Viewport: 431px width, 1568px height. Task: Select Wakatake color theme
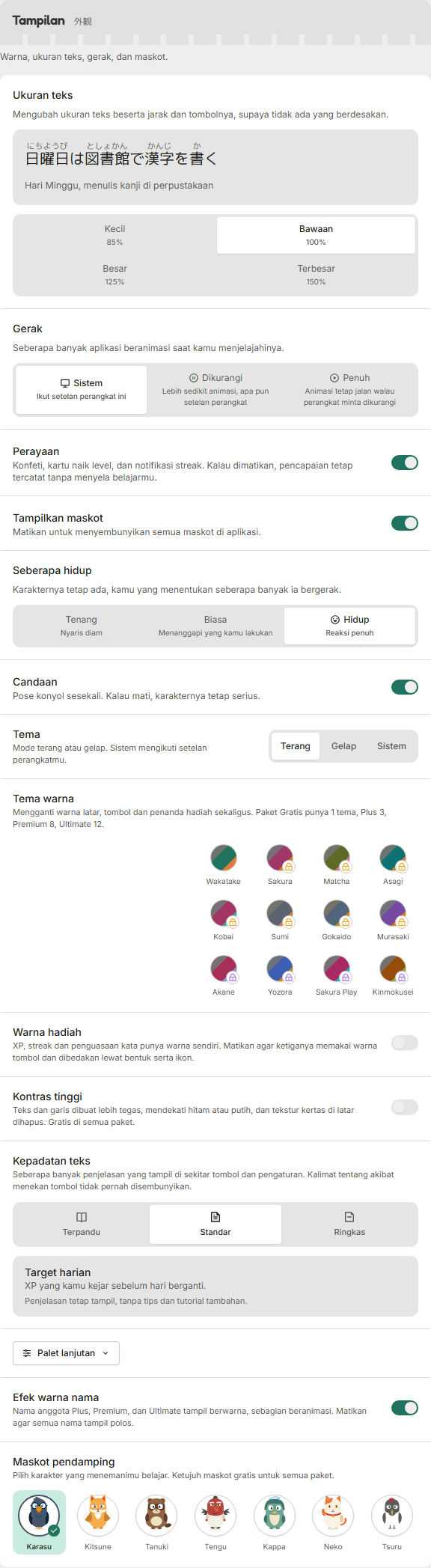224,864
